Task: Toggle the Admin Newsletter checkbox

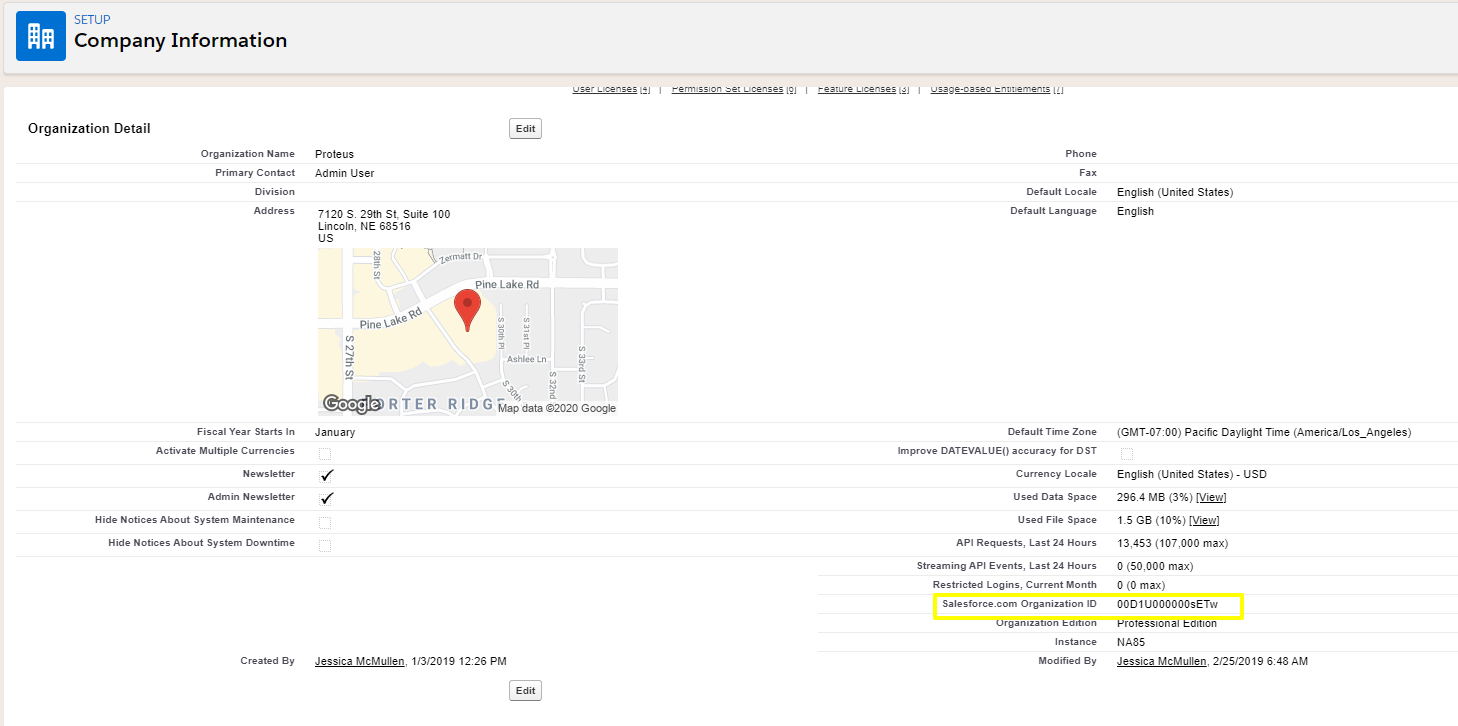Action: point(326,498)
